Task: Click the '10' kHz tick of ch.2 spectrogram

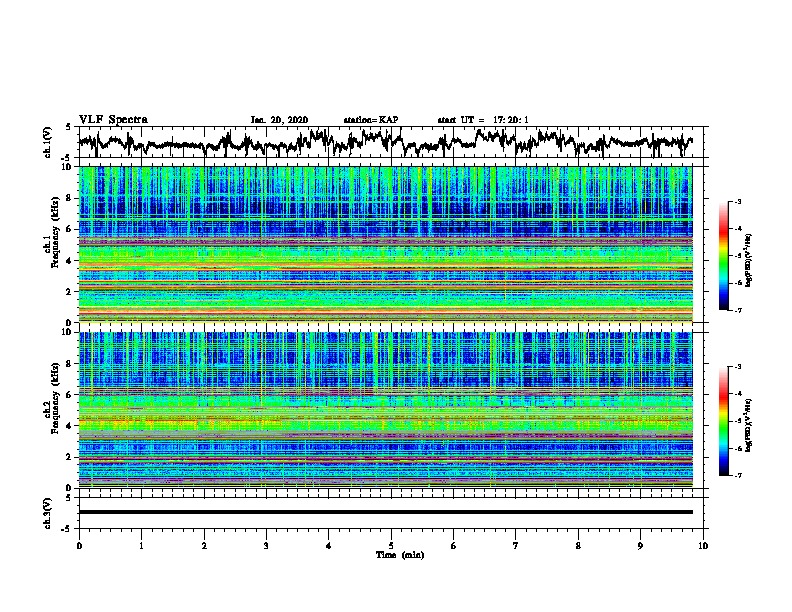Action: click(x=67, y=332)
